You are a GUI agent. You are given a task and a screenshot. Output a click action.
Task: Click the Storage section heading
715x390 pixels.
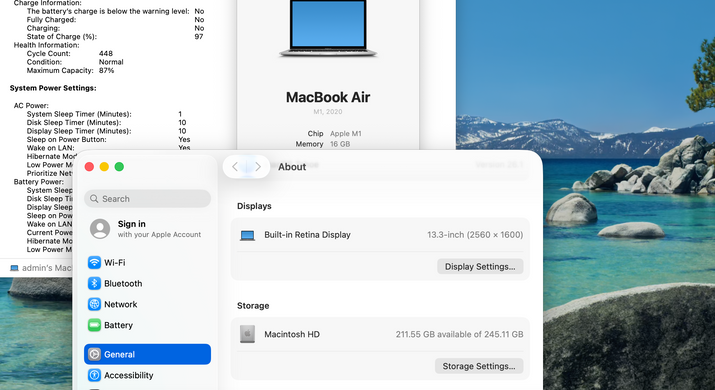[253, 306]
